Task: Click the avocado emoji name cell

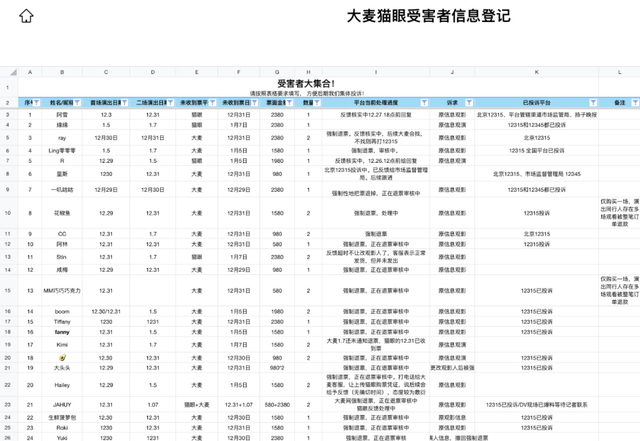Action: [62, 358]
